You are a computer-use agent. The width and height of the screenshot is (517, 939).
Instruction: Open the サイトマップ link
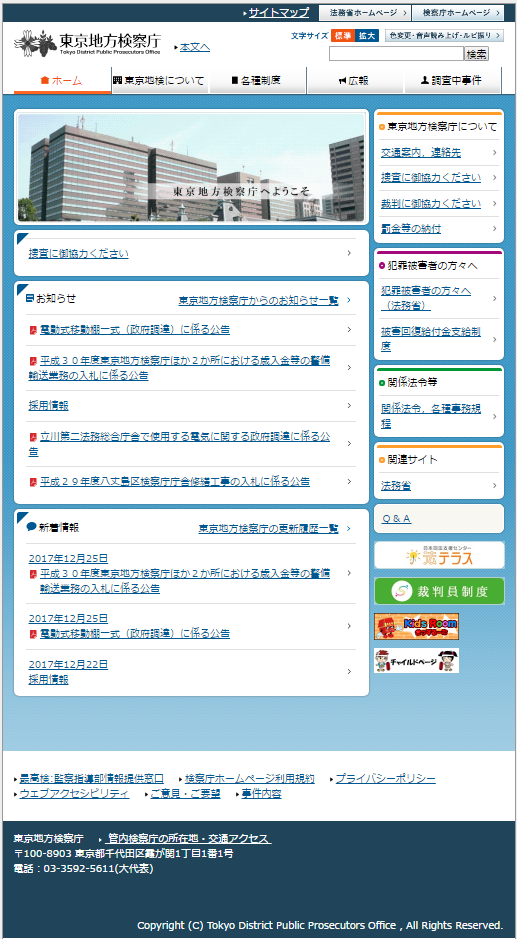coord(279,12)
